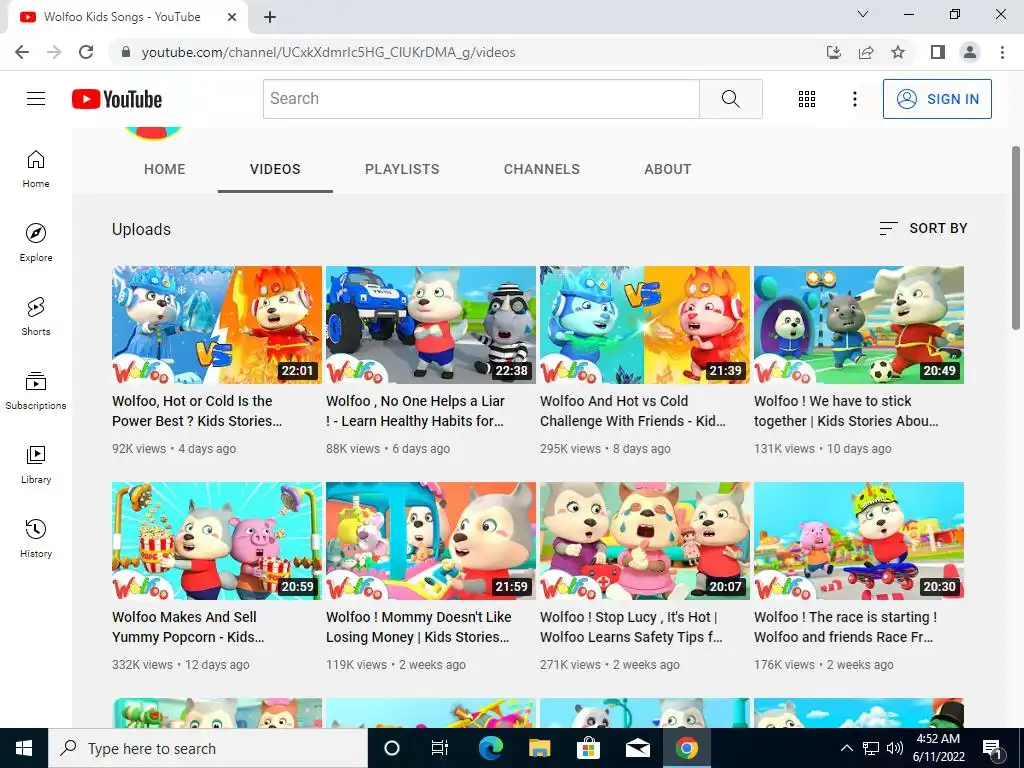The width and height of the screenshot is (1024, 768).
Task: Bookmark this page with the star icon
Action: coord(898,52)
